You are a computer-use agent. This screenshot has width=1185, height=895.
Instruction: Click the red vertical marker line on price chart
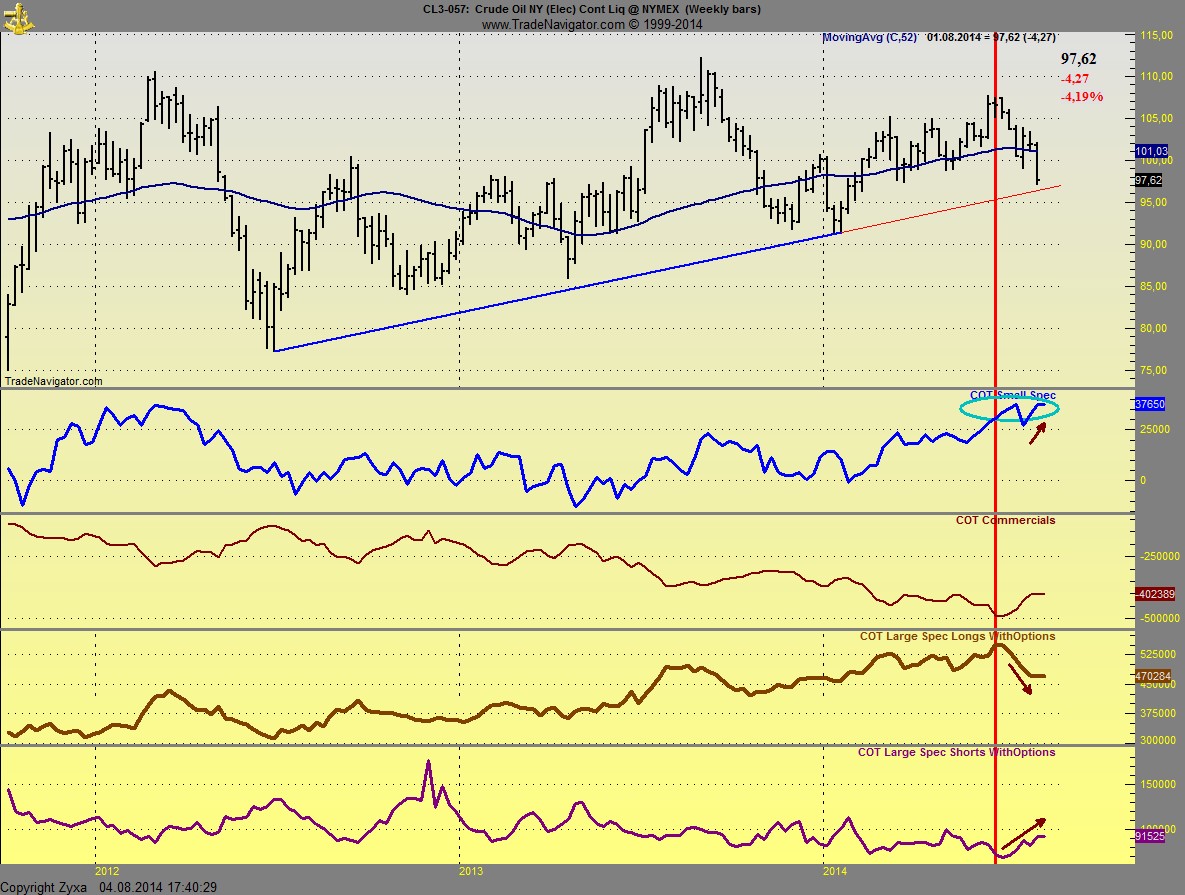coord(995,250)
